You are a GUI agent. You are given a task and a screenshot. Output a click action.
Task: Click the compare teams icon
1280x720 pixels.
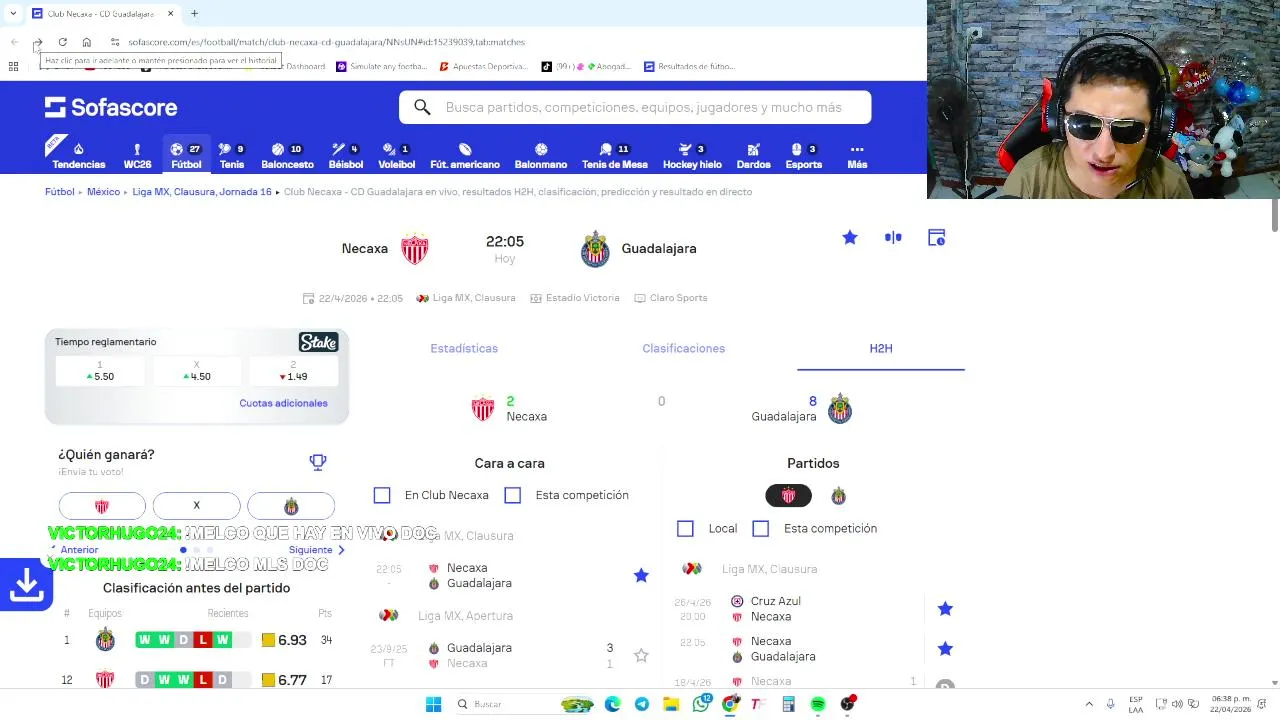coord(893,237)
